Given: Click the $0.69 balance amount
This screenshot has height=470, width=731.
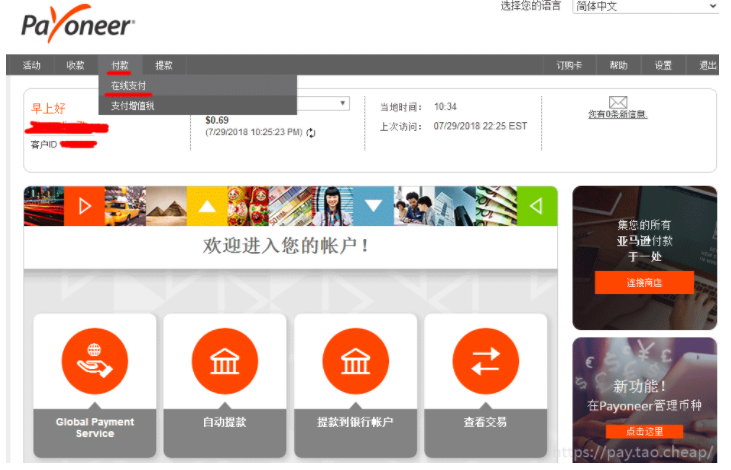Looking at the screenshot, I should 217,120.
